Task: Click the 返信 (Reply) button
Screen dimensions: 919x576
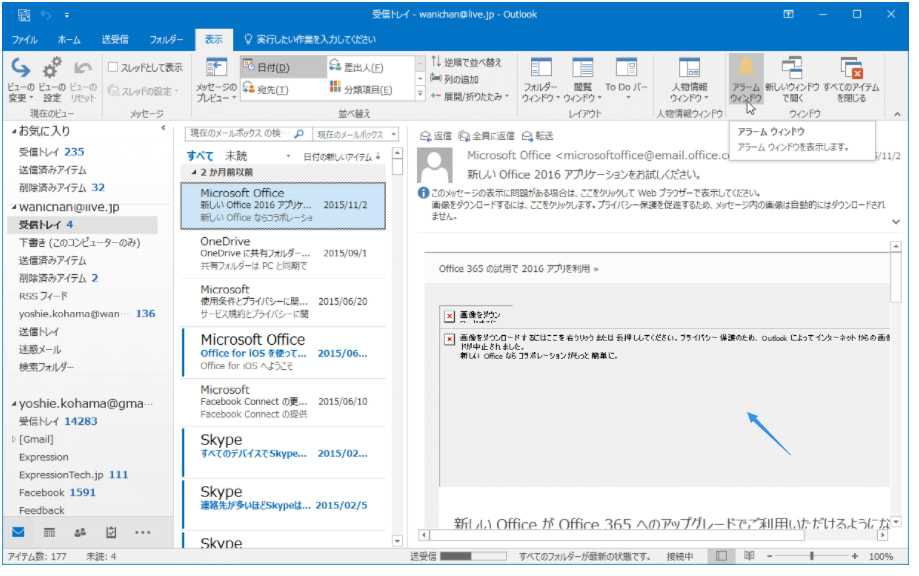Action: click(435, 136)
